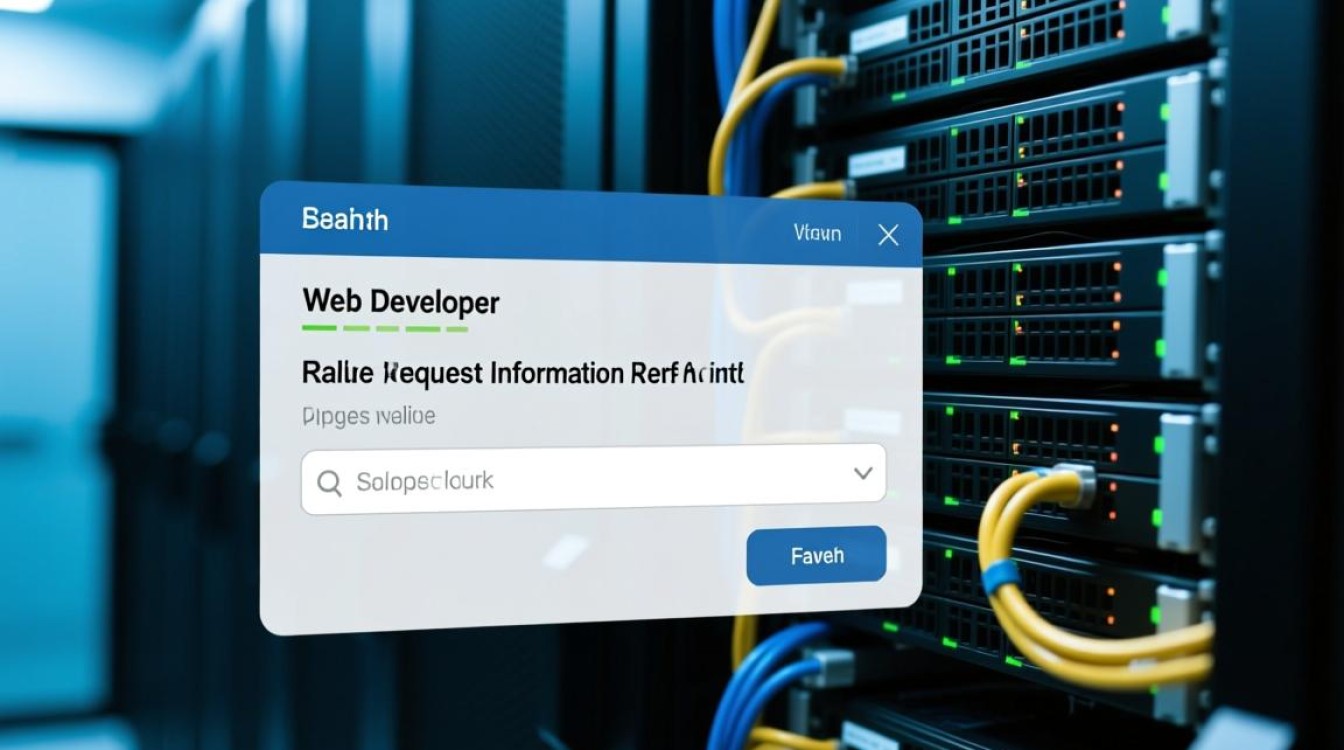Select the third green progress segment

[390, 328]
